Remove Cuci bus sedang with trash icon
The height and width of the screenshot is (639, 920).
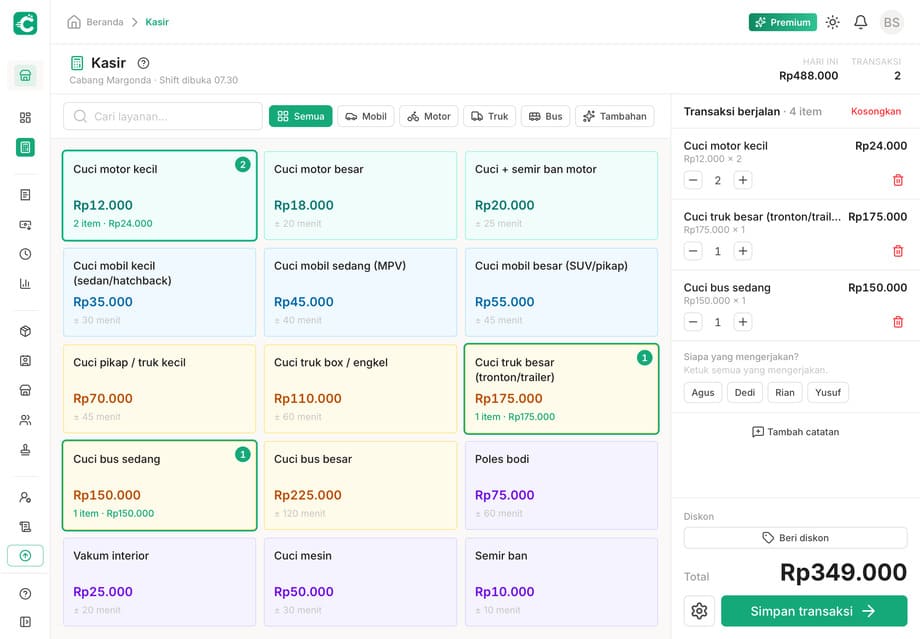898,322
